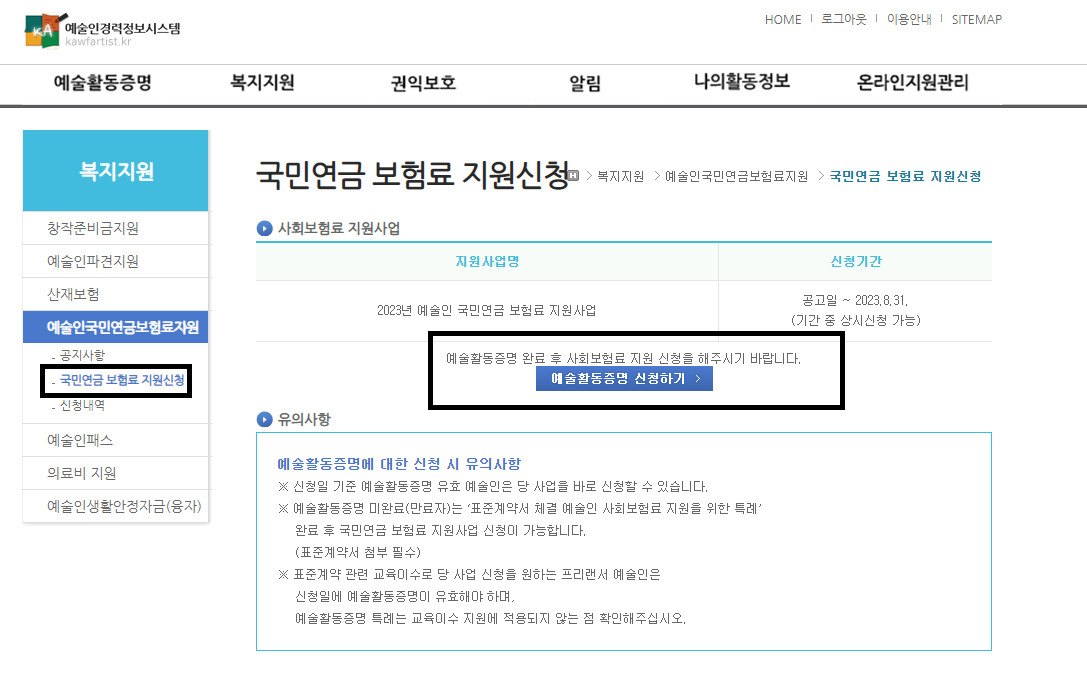1087x675 pixels.
Task: Click the 국민연금 보험료 지원신청 breadcrumb link
Action: (x=904, y=175)
